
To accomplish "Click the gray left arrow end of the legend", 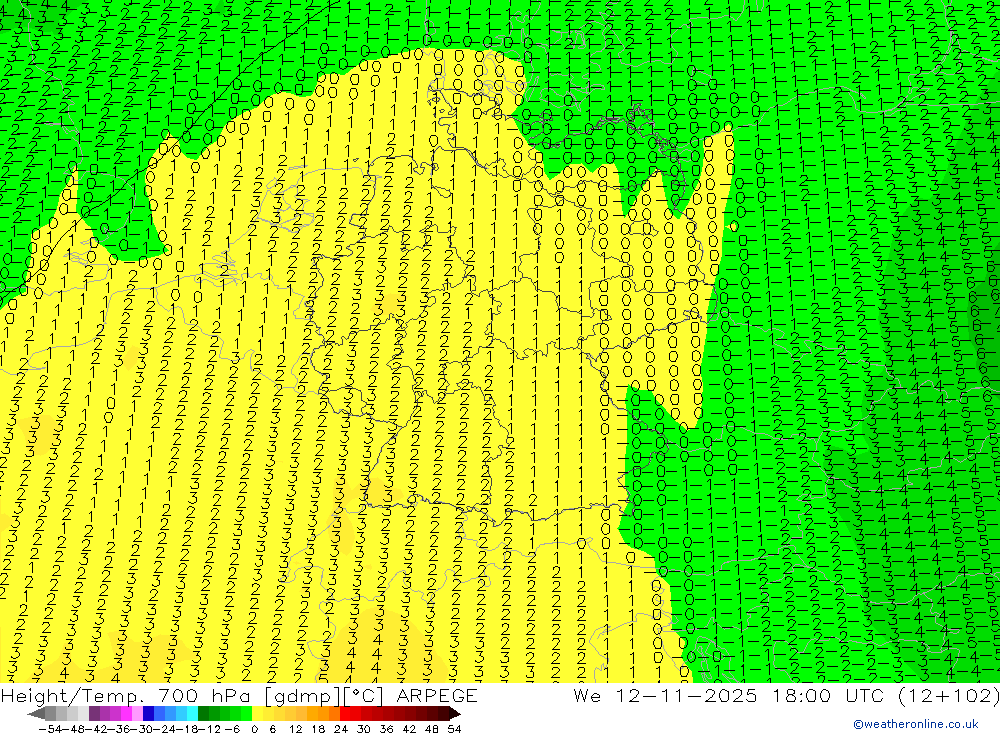I will 36,714.
